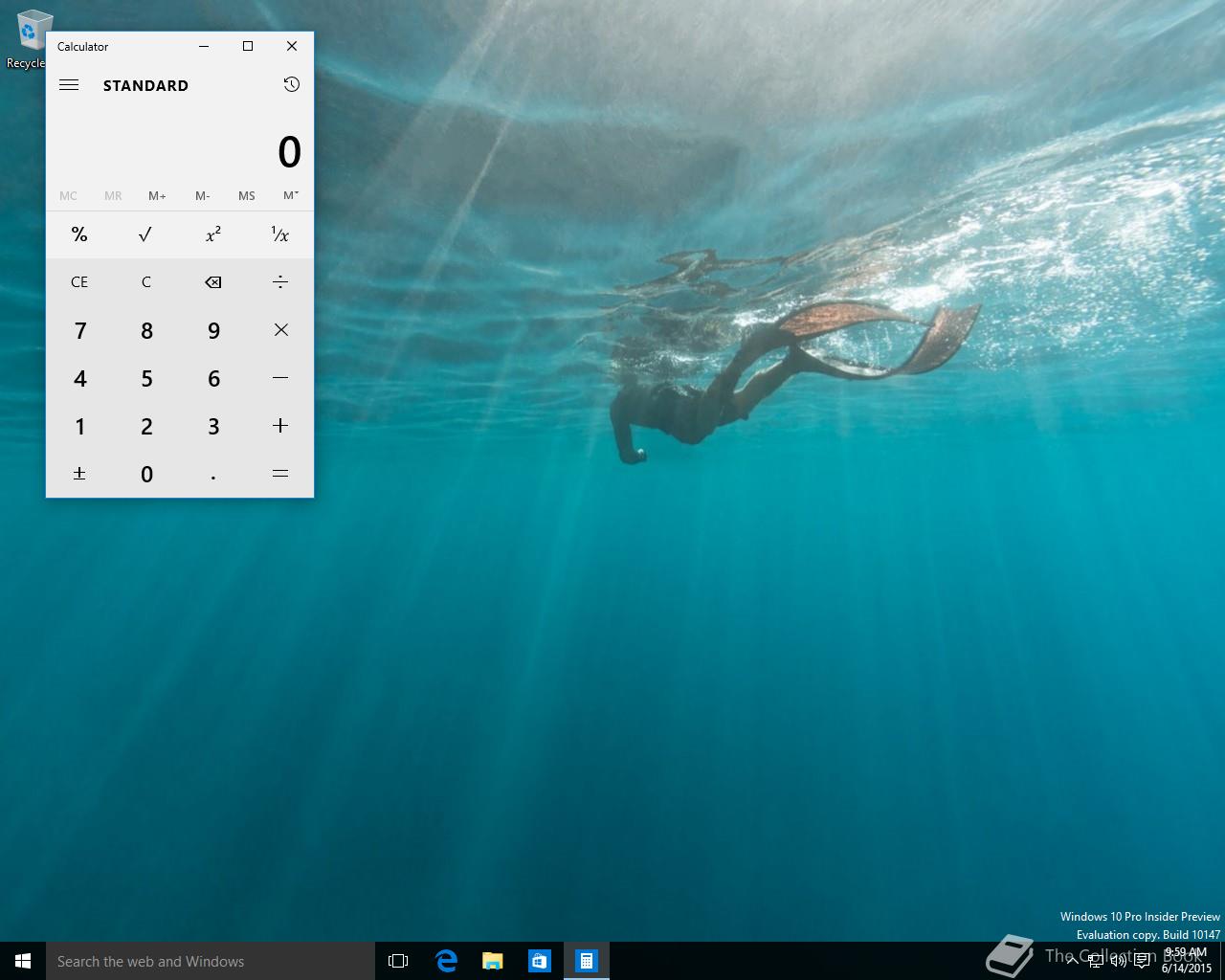Open the taskbar clock and date
Image resolution: width=1225 pixels, height=980 pixels.
point(1186,961)
